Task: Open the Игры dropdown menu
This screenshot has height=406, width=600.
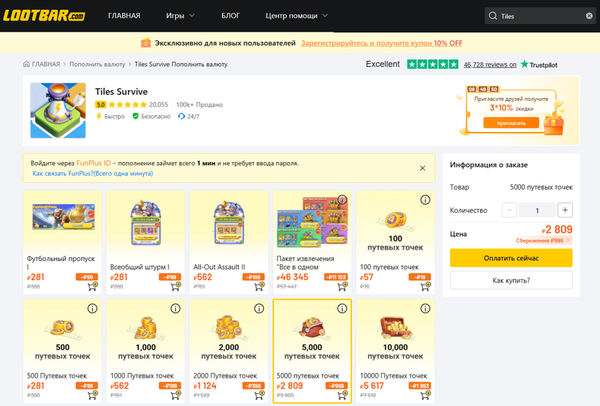Action: [x=180, y=16]
